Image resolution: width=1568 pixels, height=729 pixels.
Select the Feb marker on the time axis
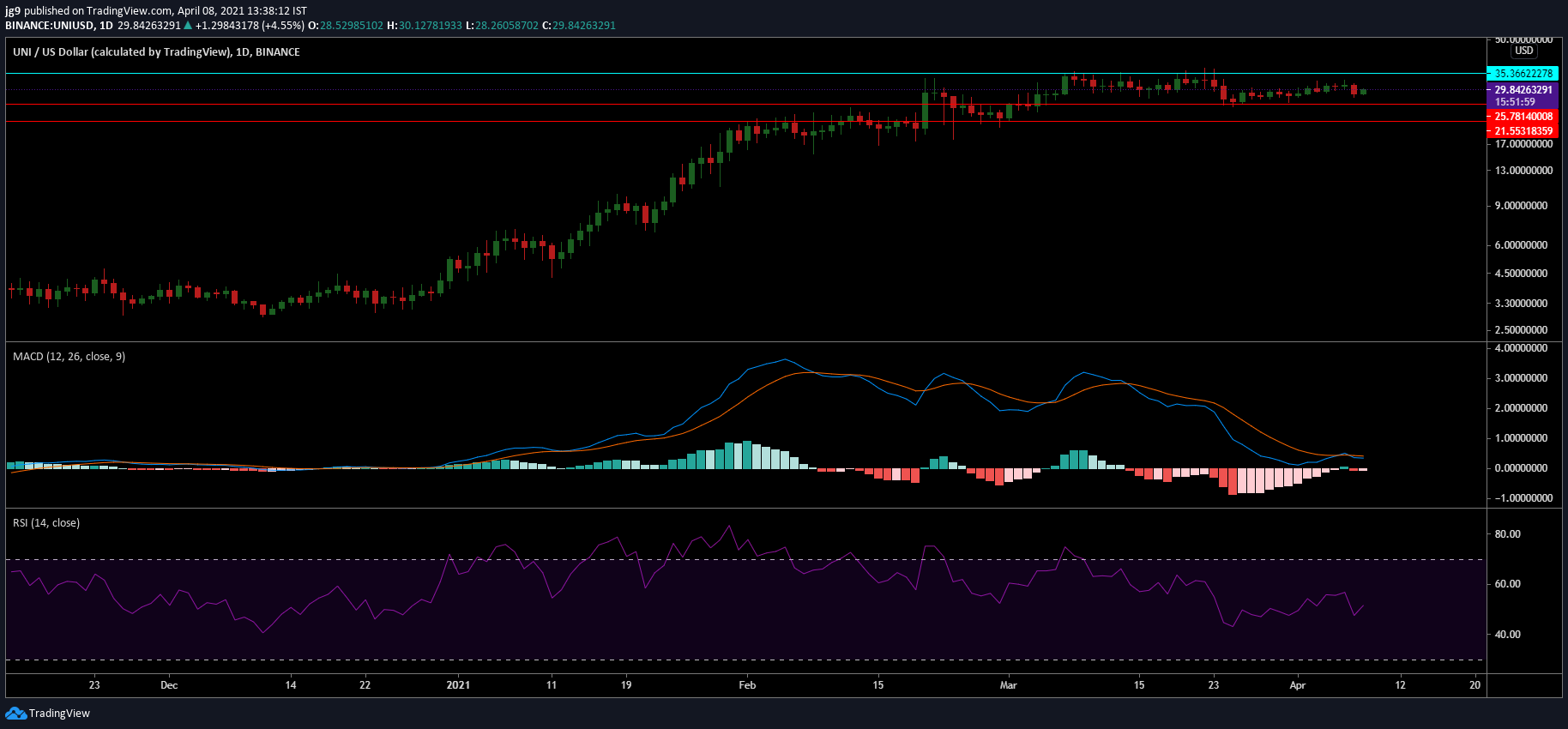point(747,684)
